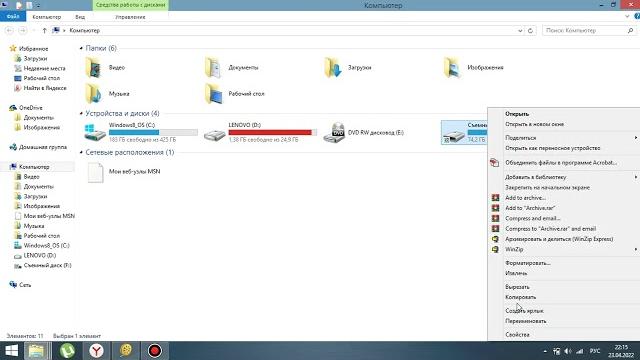The width and height of the screenshot is (640, 360).
Task: Open the Документы folder icon
Action: click(x=213, y=67)
